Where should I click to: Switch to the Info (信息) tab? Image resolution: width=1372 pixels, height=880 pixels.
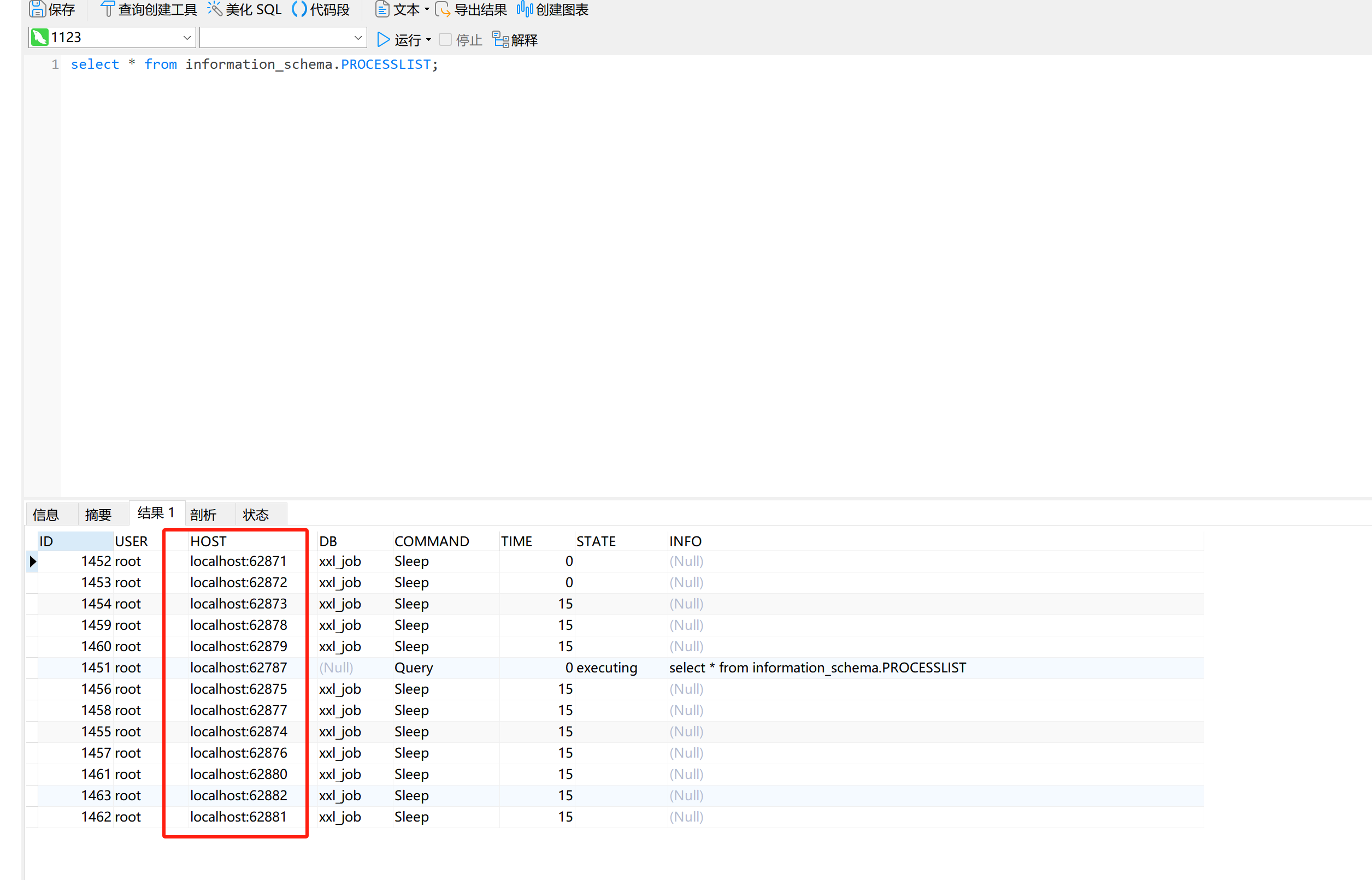[x=46, y=515]
